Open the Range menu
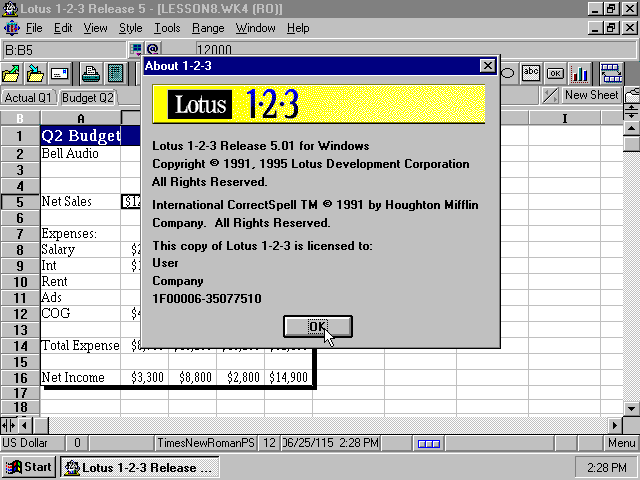This screenshot has height=480, width=640. click(x=208, y=28)
